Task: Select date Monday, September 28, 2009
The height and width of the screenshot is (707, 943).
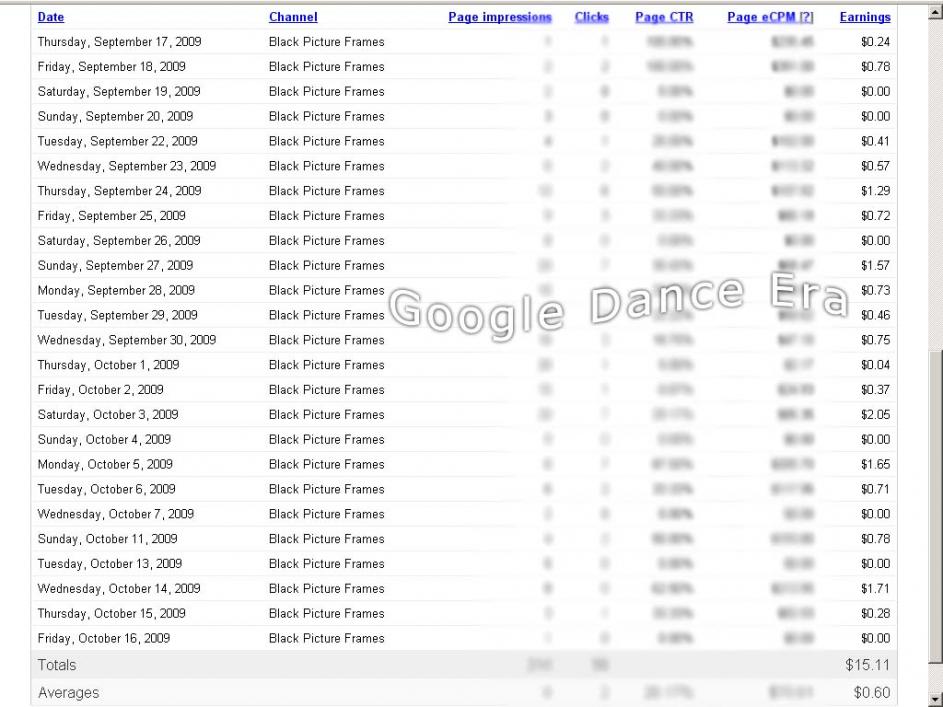Action: pos(116,290)
